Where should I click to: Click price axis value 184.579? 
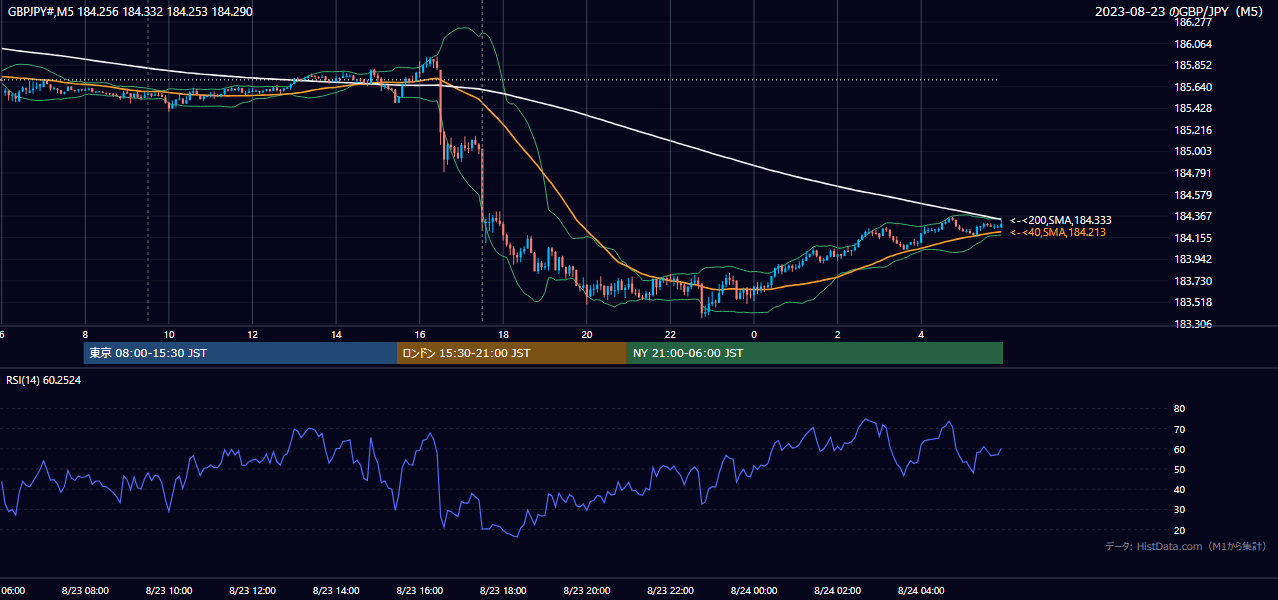[x=1192, y=195]
